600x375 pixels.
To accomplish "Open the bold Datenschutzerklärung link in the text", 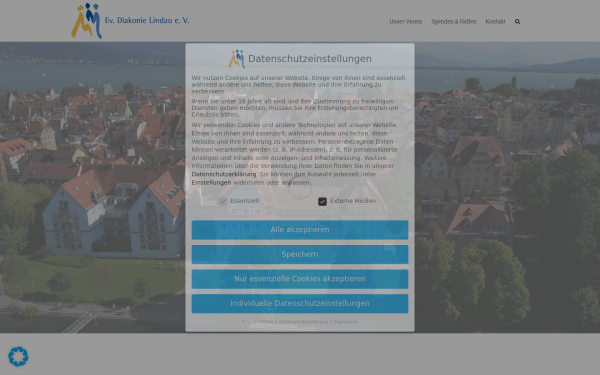I will 224,174.
